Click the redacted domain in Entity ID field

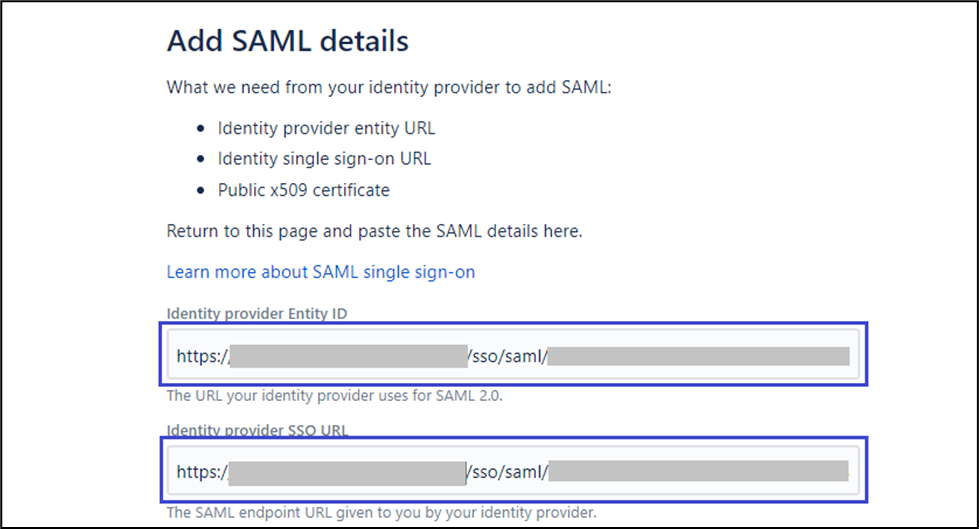click(x=348, y=355)
